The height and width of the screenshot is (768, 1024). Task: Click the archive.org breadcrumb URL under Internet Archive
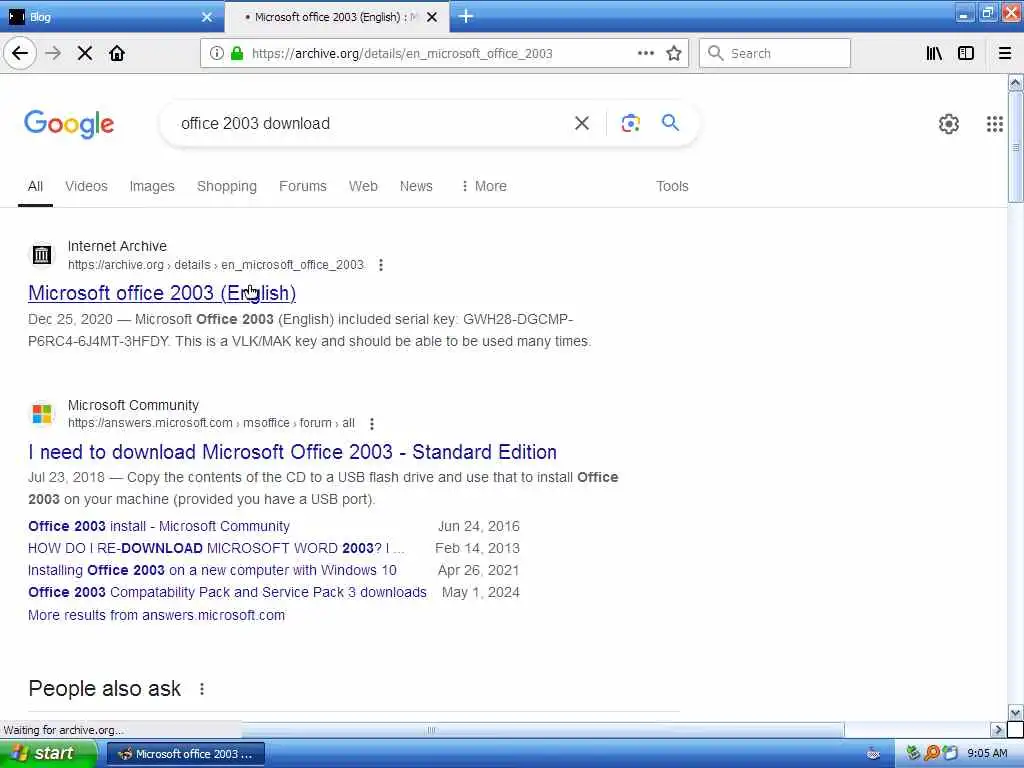click(x=216, y=265)
